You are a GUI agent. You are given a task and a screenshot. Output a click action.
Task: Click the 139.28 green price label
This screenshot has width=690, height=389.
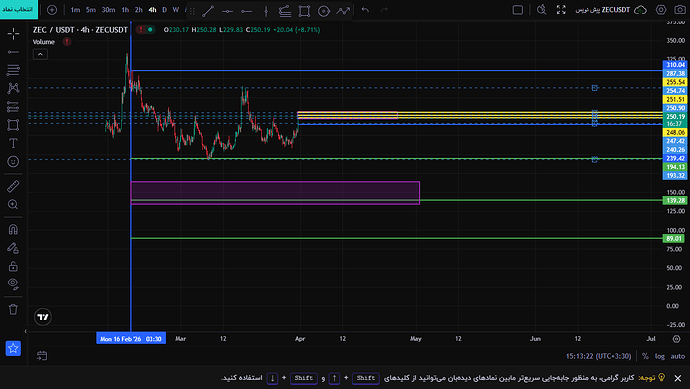coord(675,200)
